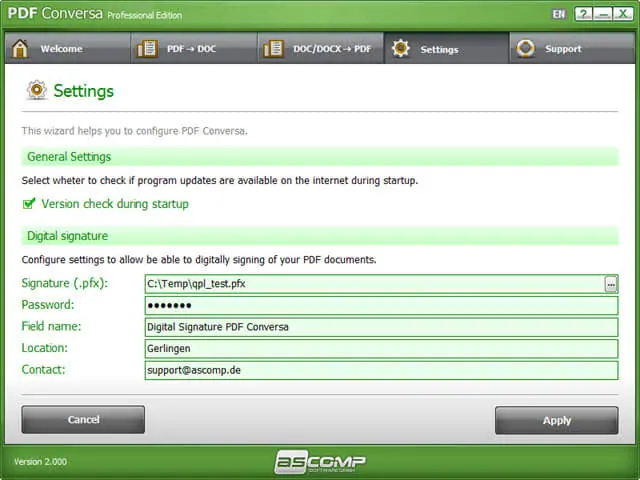Click the document icon on PDF → DOC tab
This screenshot has width=640, height=480.
point(147,49)
